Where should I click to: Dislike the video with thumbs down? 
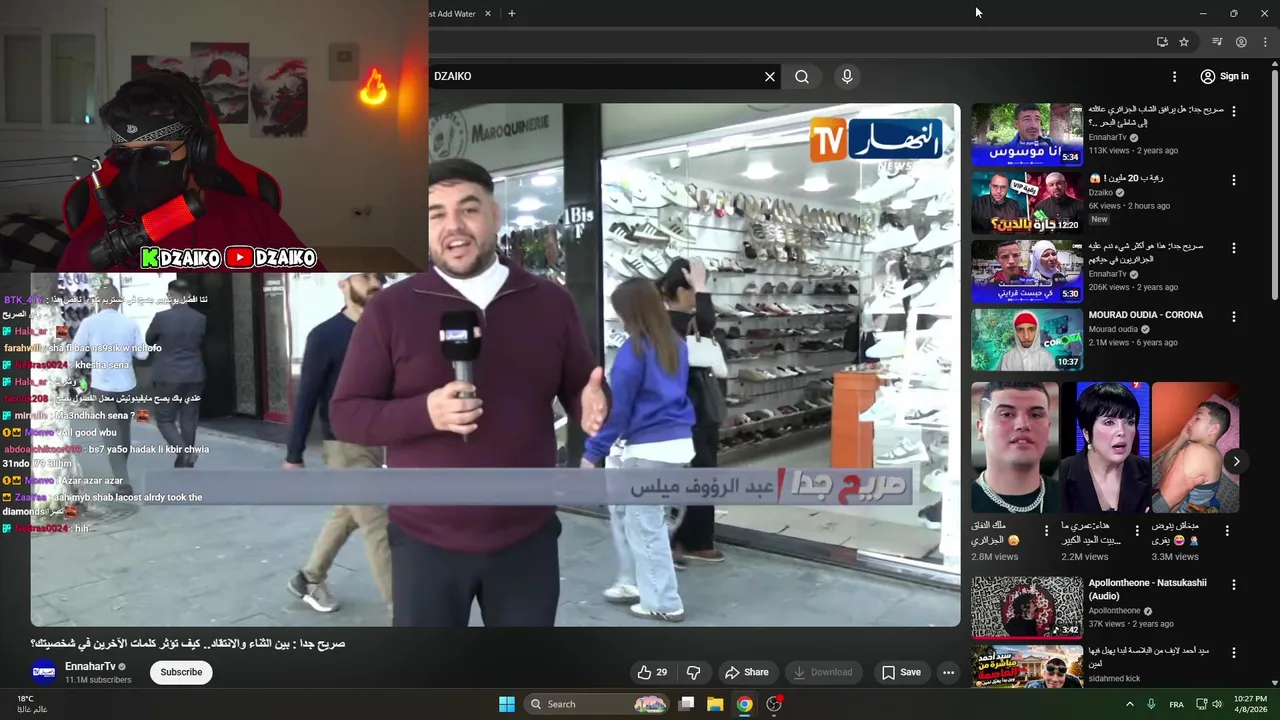(x=693, y=672)
